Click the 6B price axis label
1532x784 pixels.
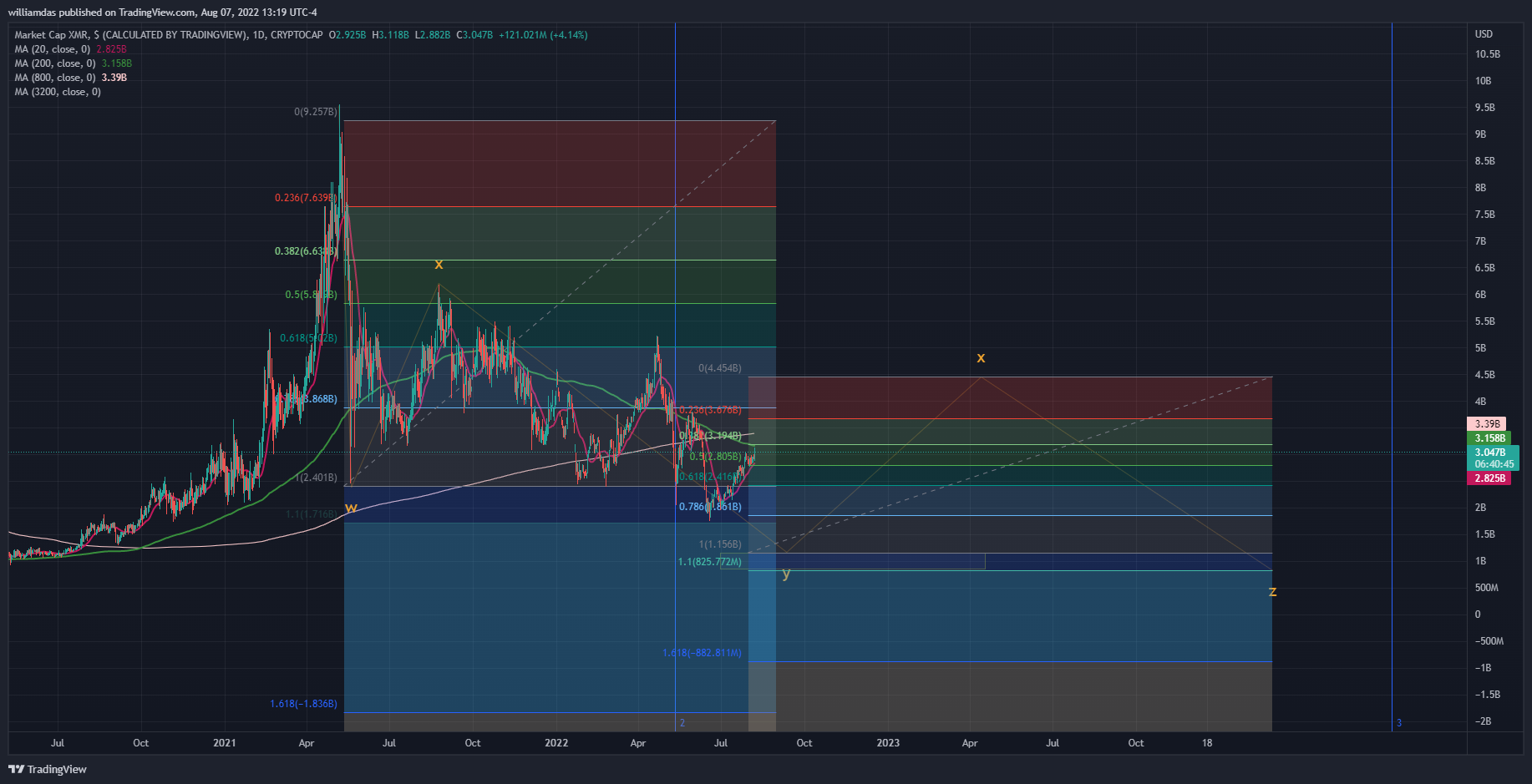(1481, 295)
